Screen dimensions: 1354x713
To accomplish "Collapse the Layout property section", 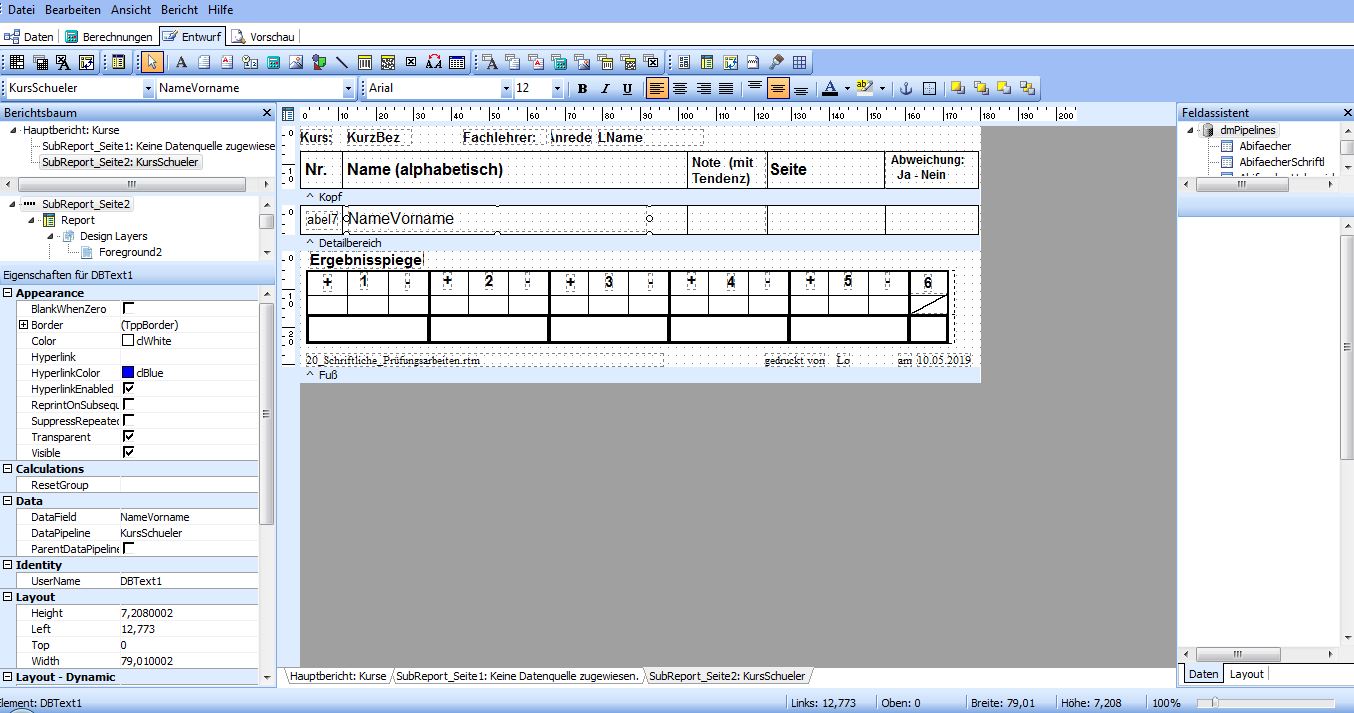I will (x=8, y=597).
